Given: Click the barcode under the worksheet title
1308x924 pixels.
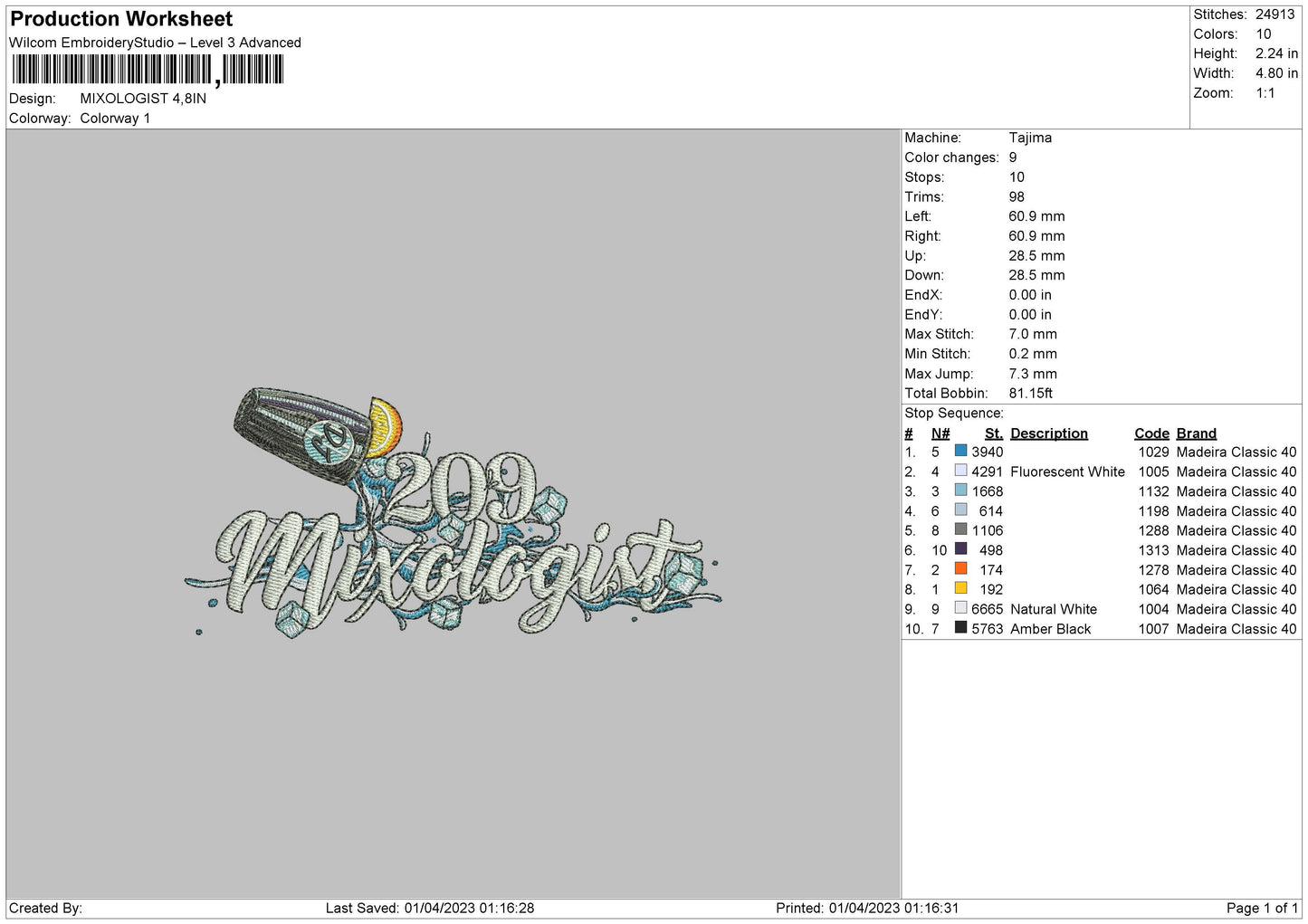Looking at the screenshot, I should click(x=148, y=70).
